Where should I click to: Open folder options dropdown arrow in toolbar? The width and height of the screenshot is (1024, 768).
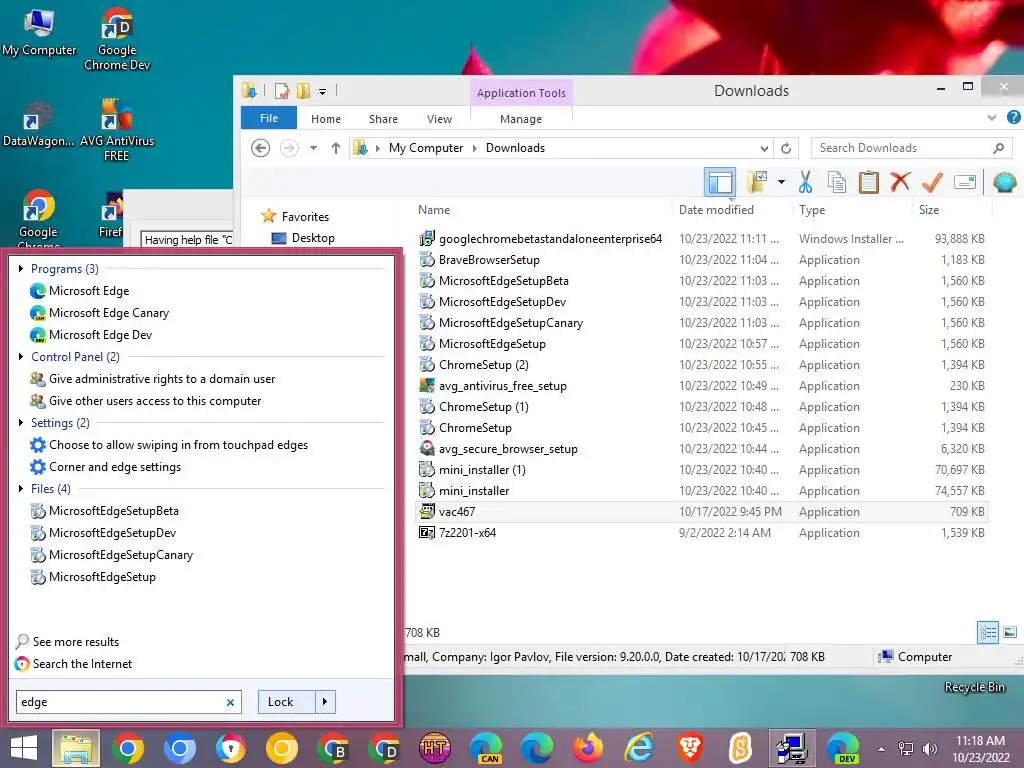[x=781, y=182]
